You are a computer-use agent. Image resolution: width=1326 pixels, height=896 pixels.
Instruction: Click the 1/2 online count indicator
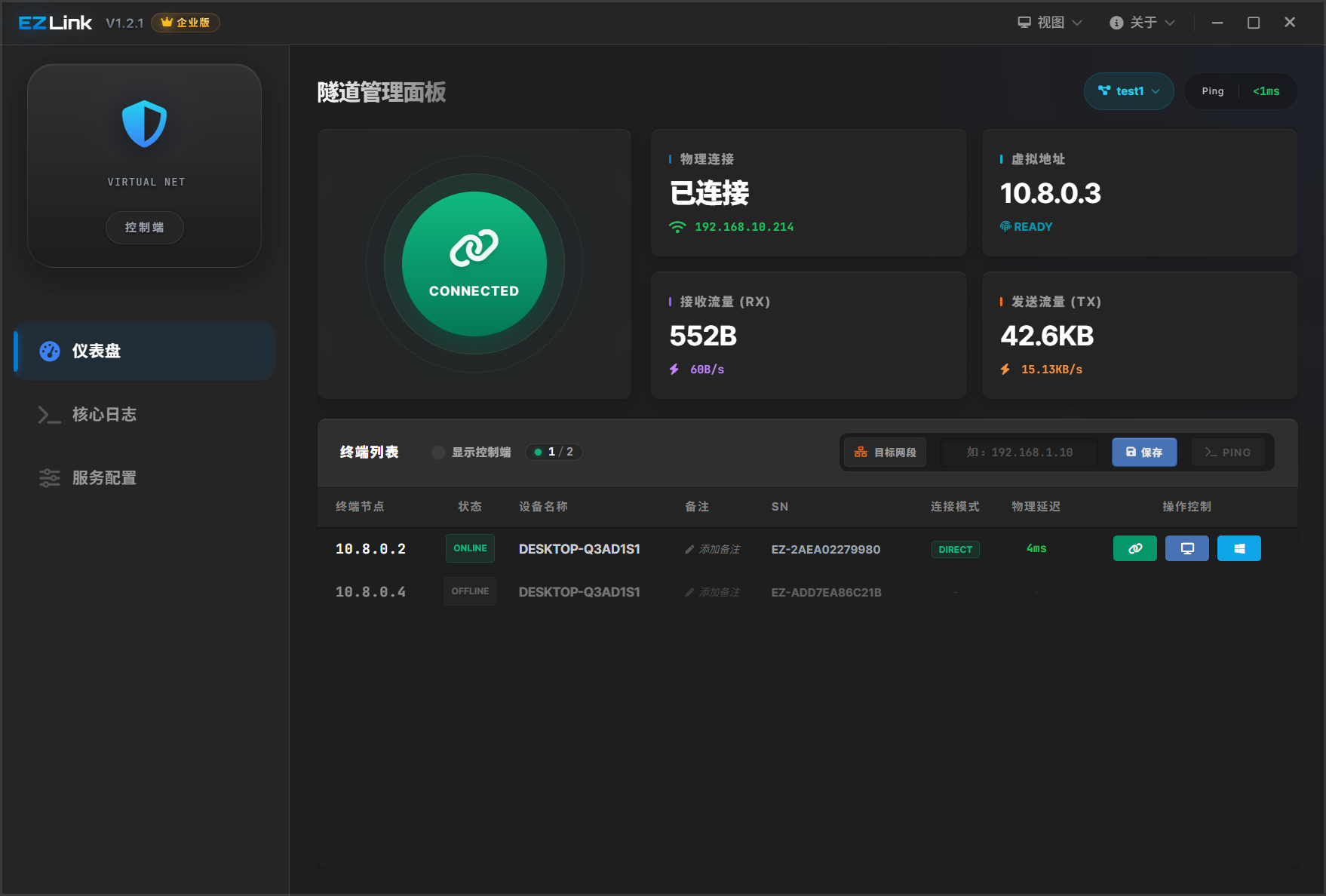click(x=554, y=453)
